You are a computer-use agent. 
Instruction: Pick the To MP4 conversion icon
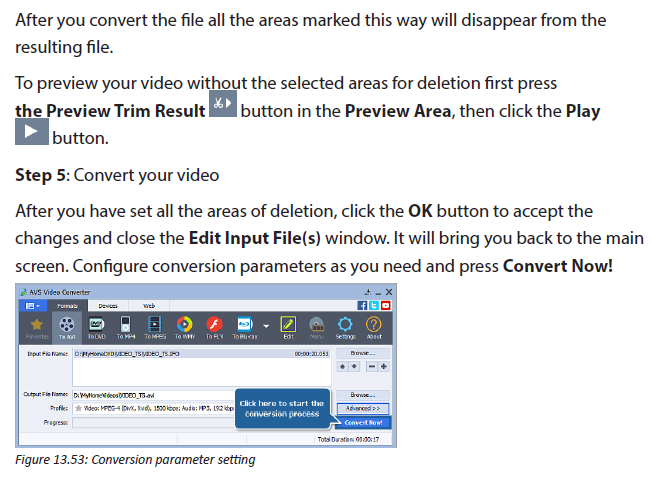tap(126, 328)
